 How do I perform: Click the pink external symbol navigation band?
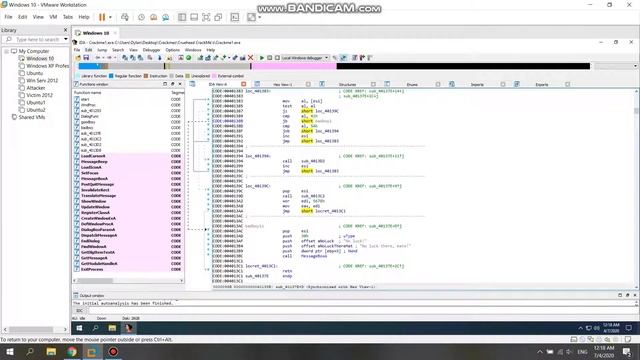(x=294, y=66)
